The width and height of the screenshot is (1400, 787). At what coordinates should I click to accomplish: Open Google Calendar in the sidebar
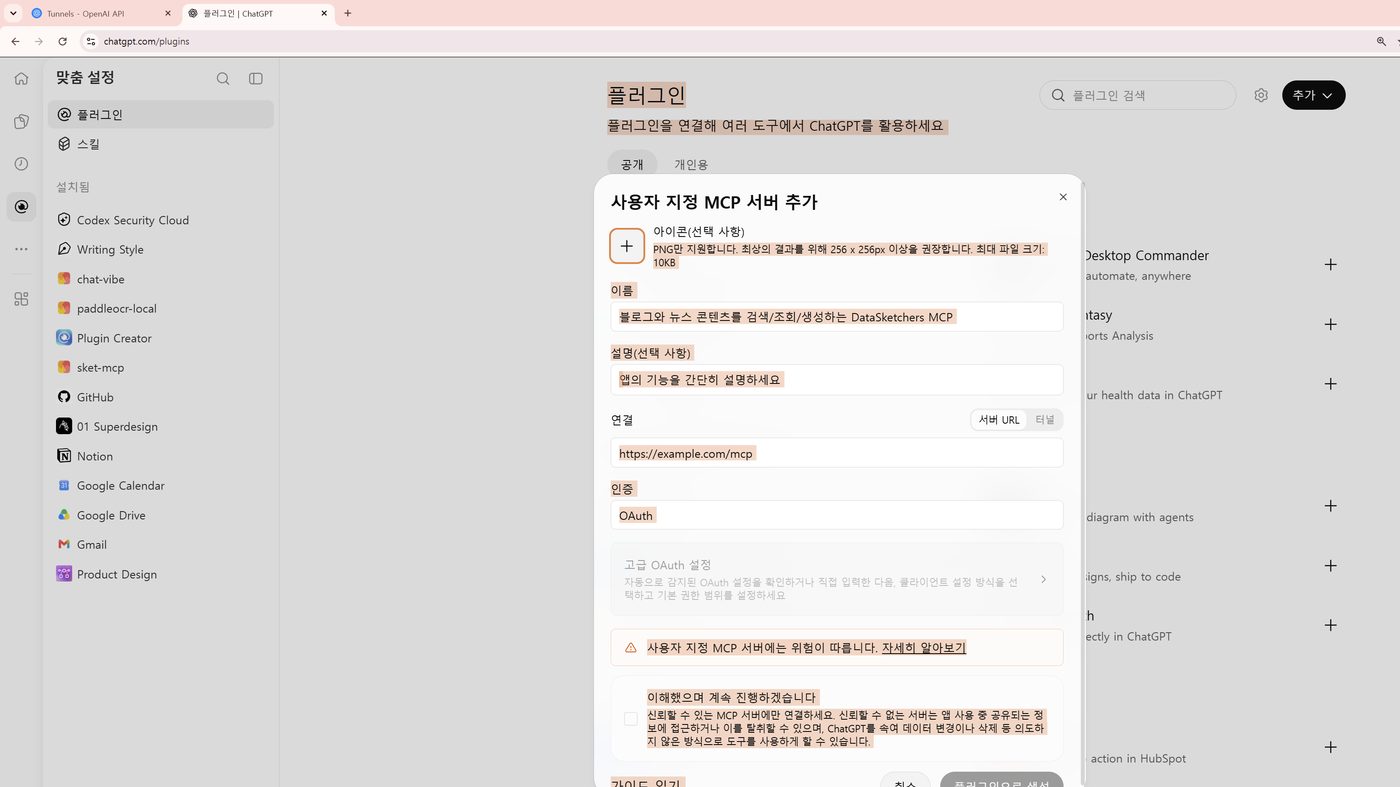160,486
